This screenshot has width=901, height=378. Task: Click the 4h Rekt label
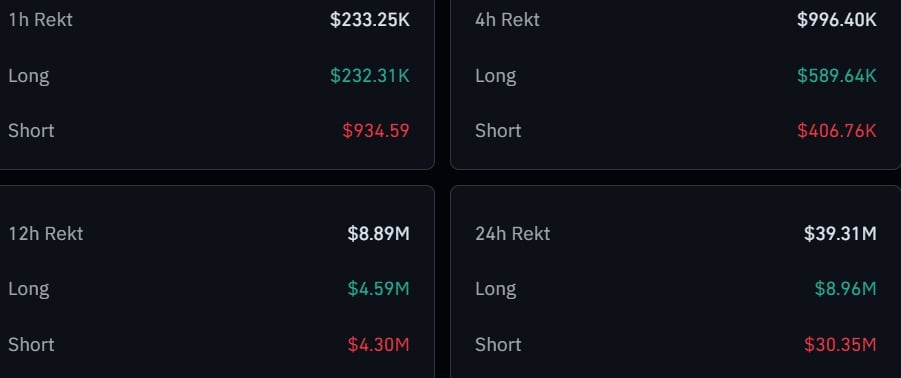pos(507,20)
